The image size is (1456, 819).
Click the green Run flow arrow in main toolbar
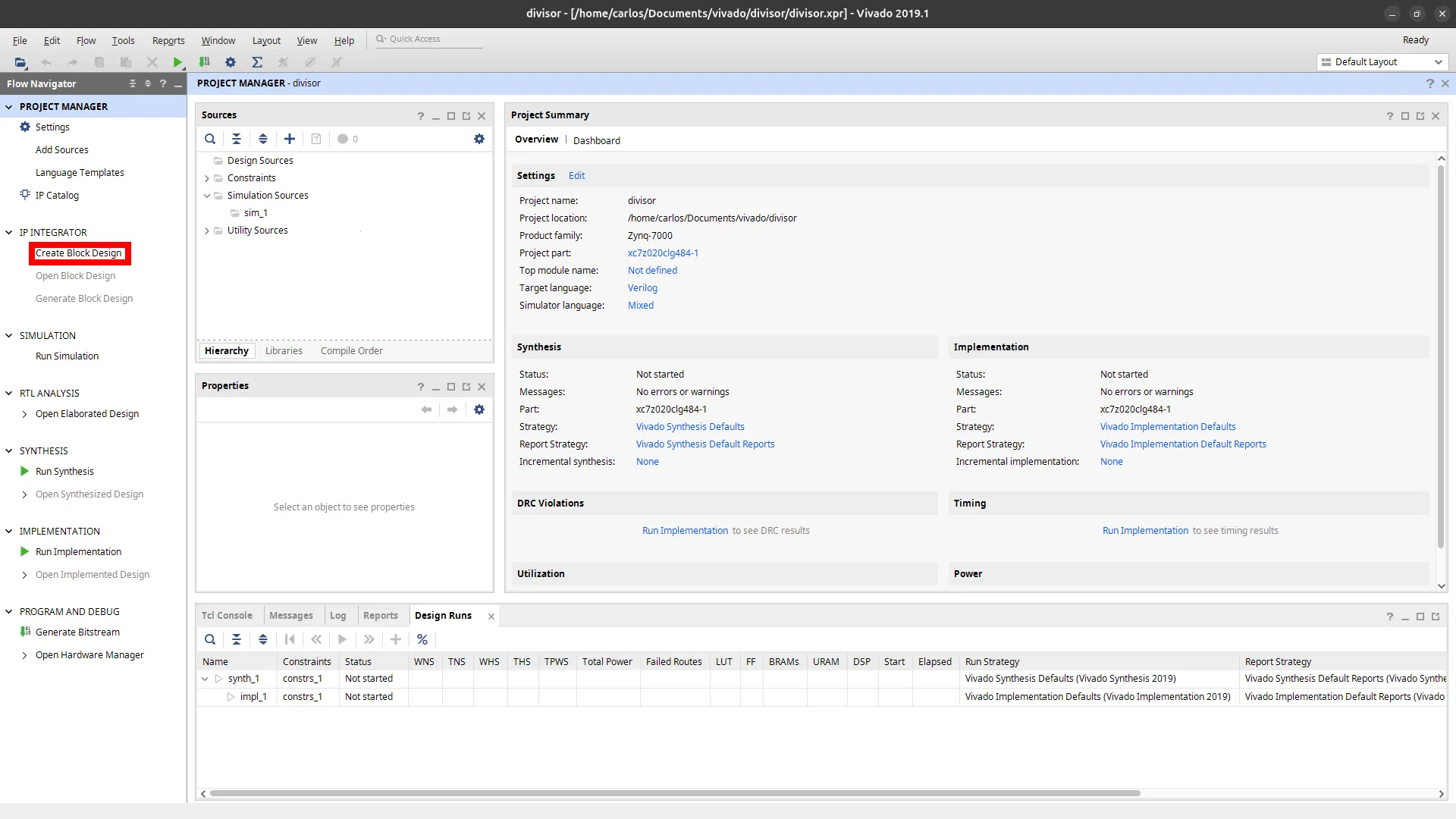tap(177, 62)
